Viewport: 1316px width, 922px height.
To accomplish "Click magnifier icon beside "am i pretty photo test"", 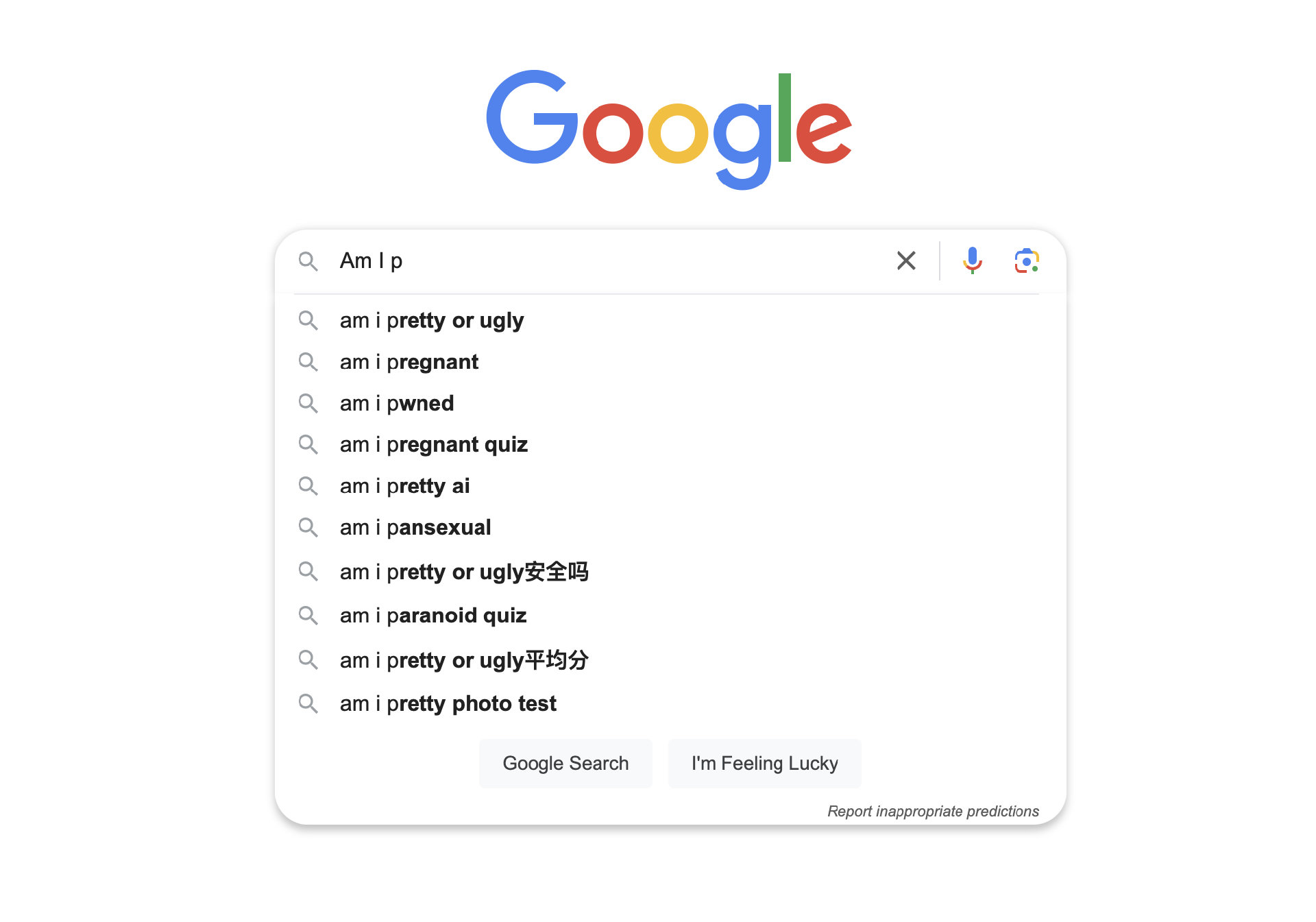I will 308,703.
